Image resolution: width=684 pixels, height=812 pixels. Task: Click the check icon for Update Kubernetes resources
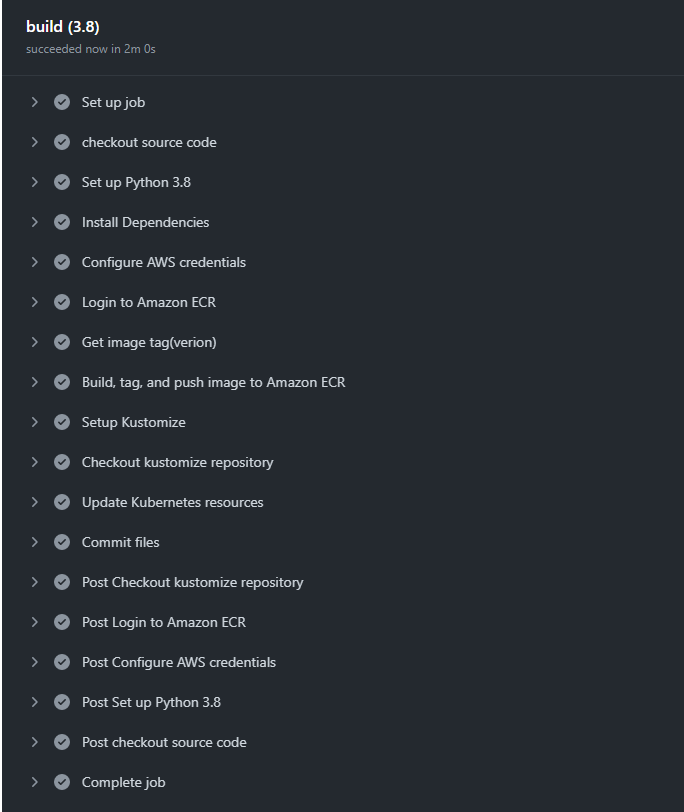[62, 502]
